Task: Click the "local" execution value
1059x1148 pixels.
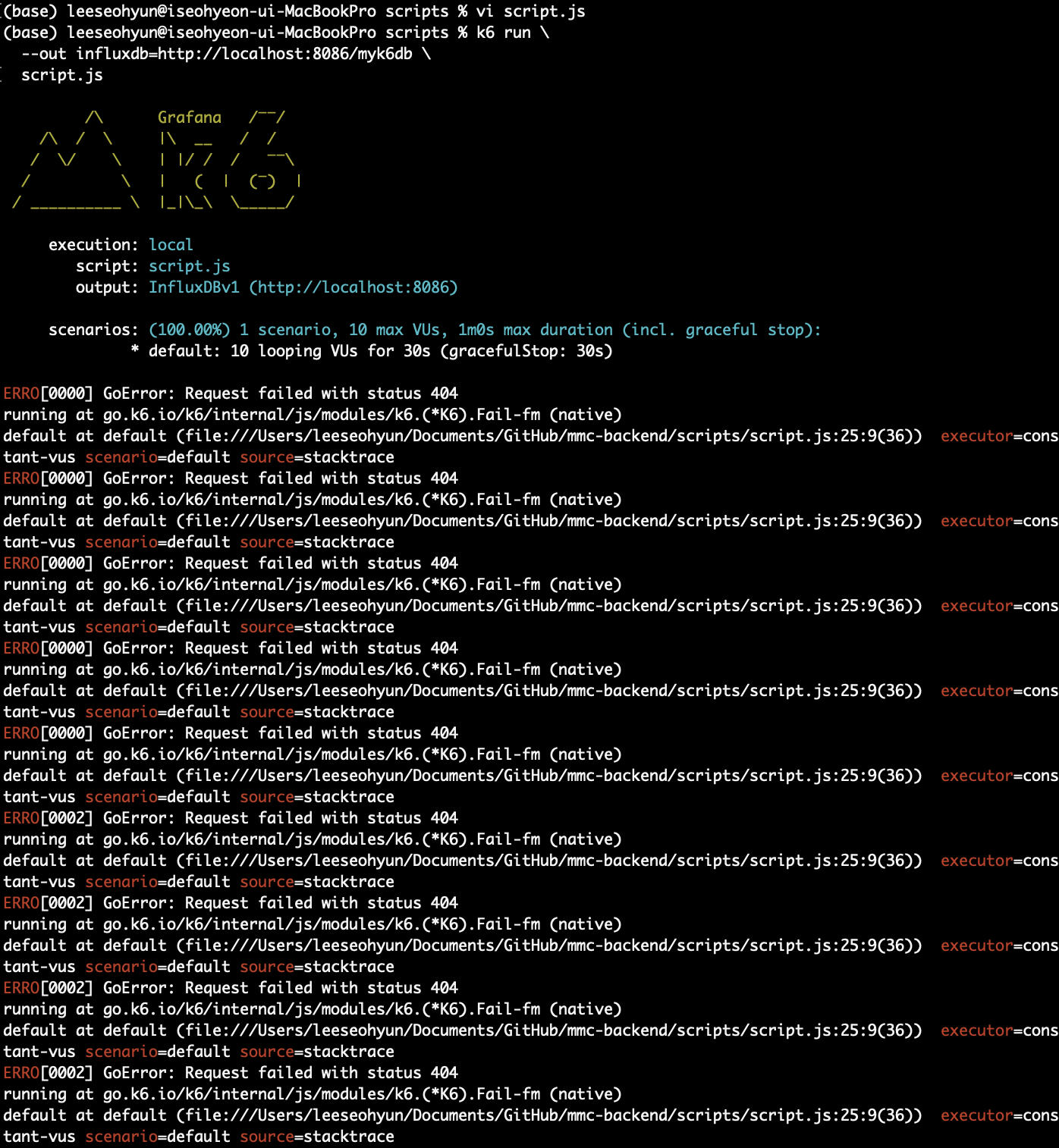Action: (x=171, y=245)
